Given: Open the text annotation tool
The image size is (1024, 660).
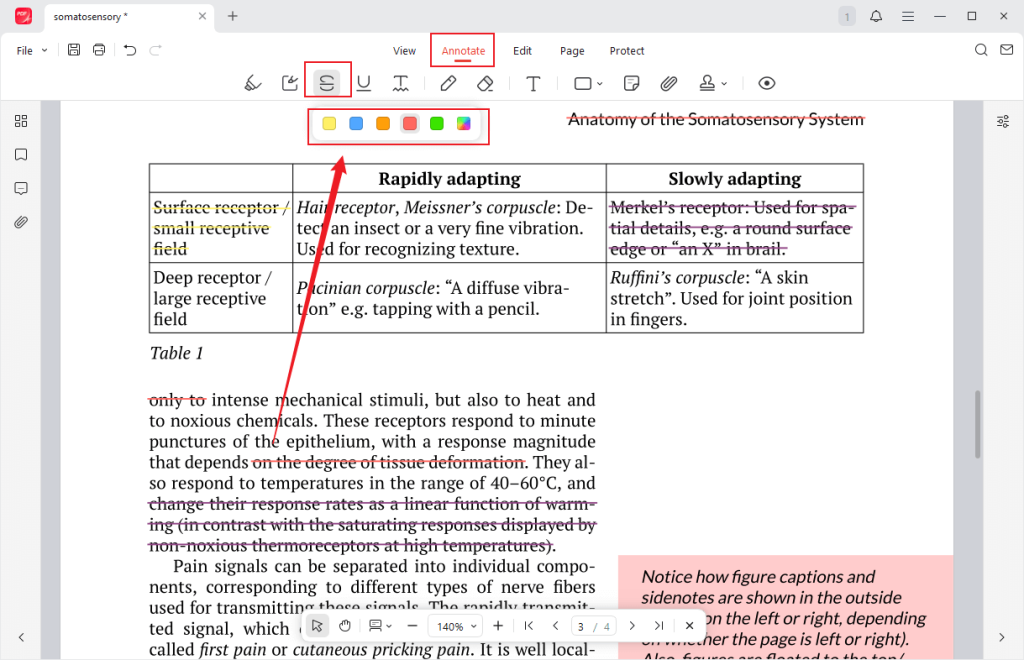Looking at the screenshot, I should 533,83.
